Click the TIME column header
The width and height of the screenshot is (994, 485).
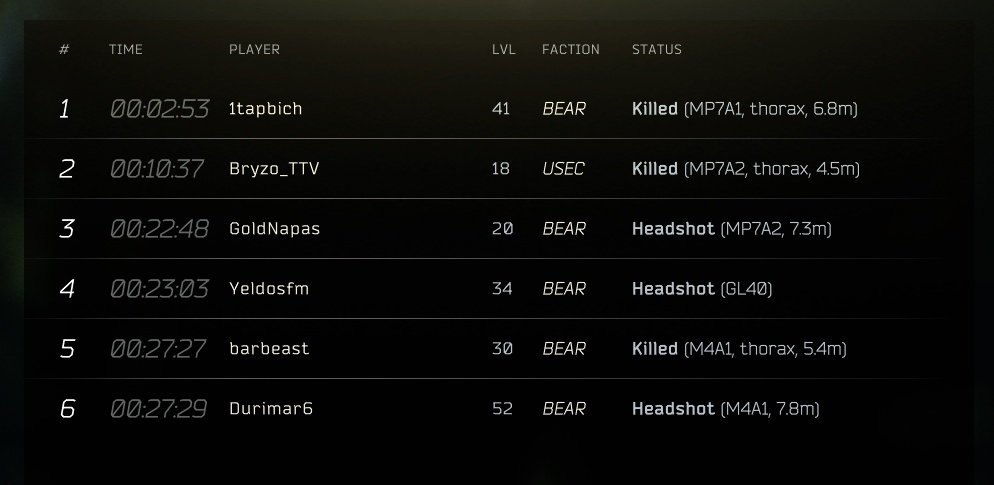coord(126,49)
